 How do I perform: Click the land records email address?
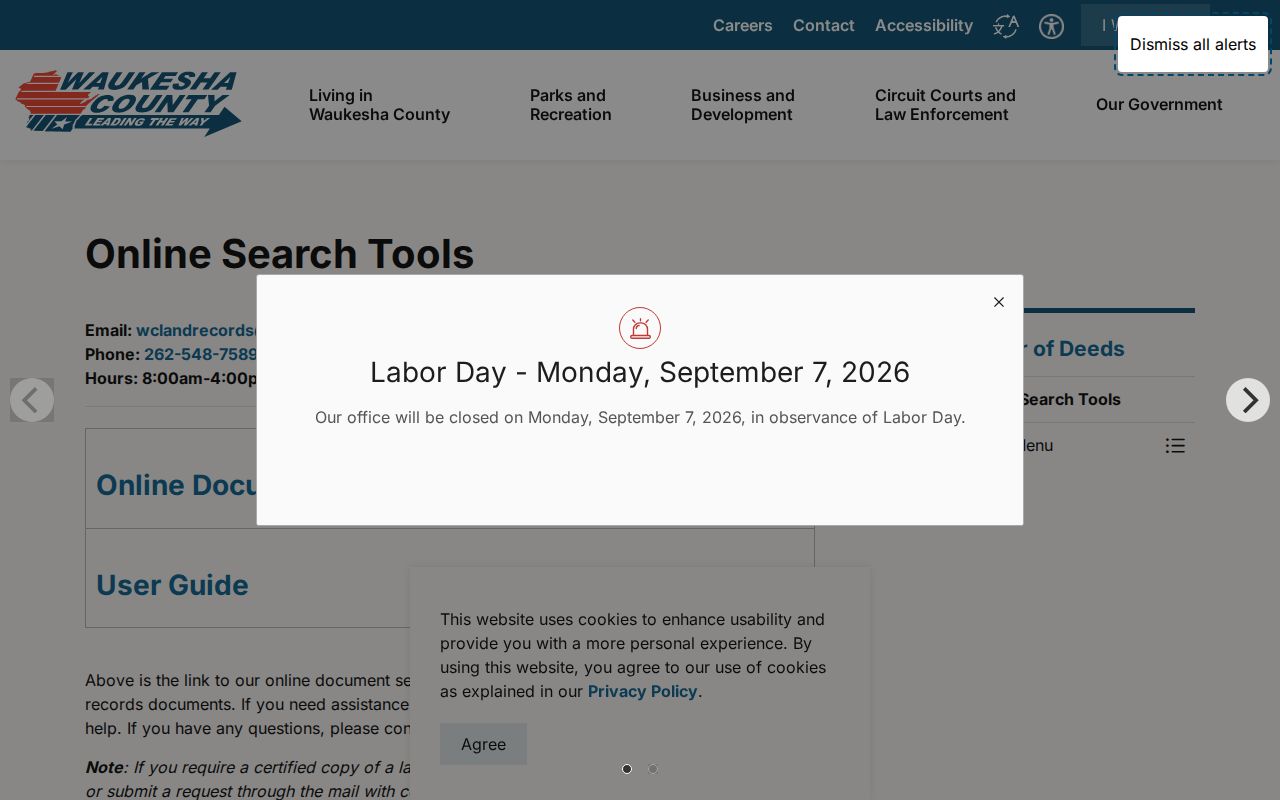(x=197, y=330)
